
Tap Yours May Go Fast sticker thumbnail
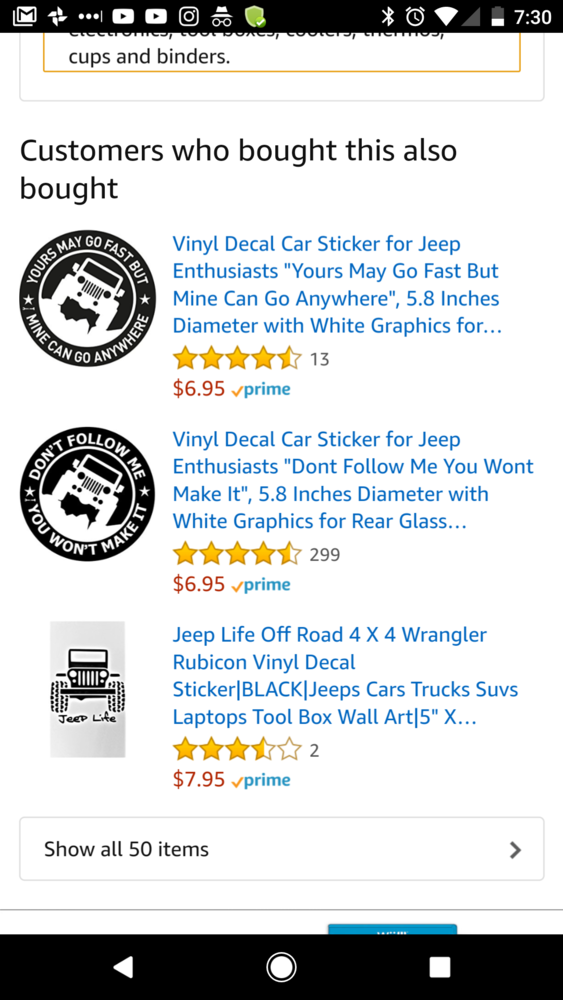(87, 298)
